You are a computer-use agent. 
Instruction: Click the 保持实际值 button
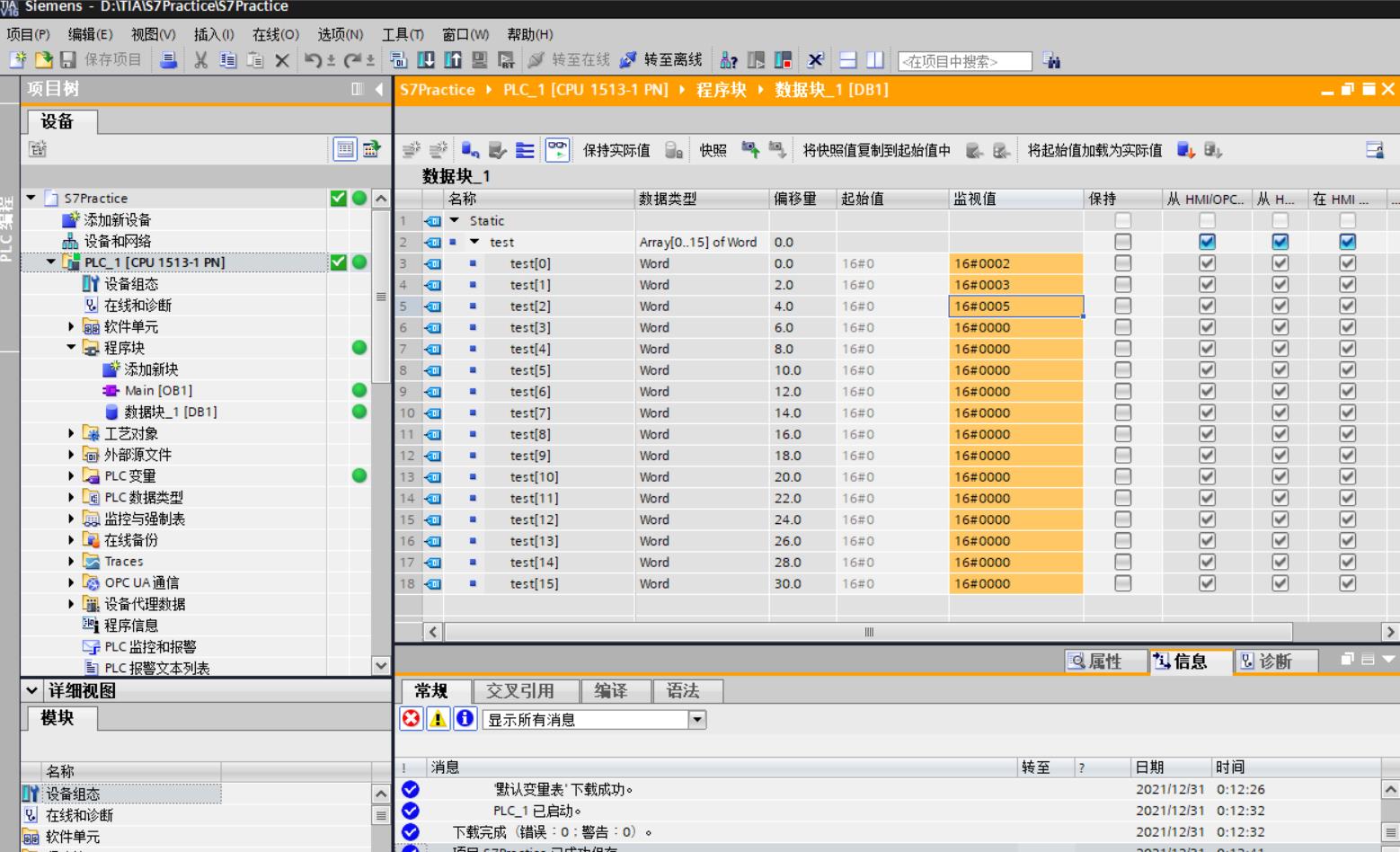coord(618,150)
